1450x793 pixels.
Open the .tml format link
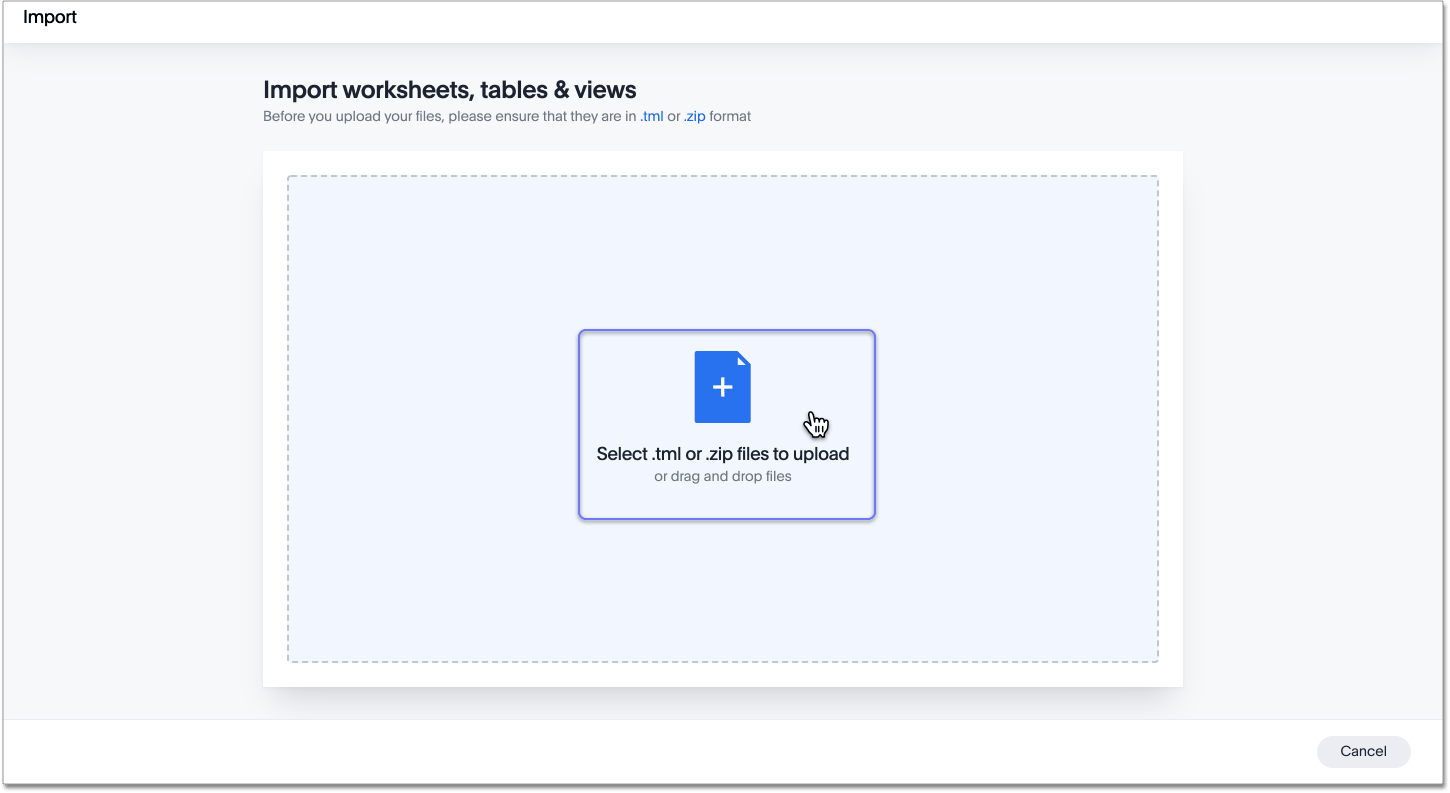(652, 116)
